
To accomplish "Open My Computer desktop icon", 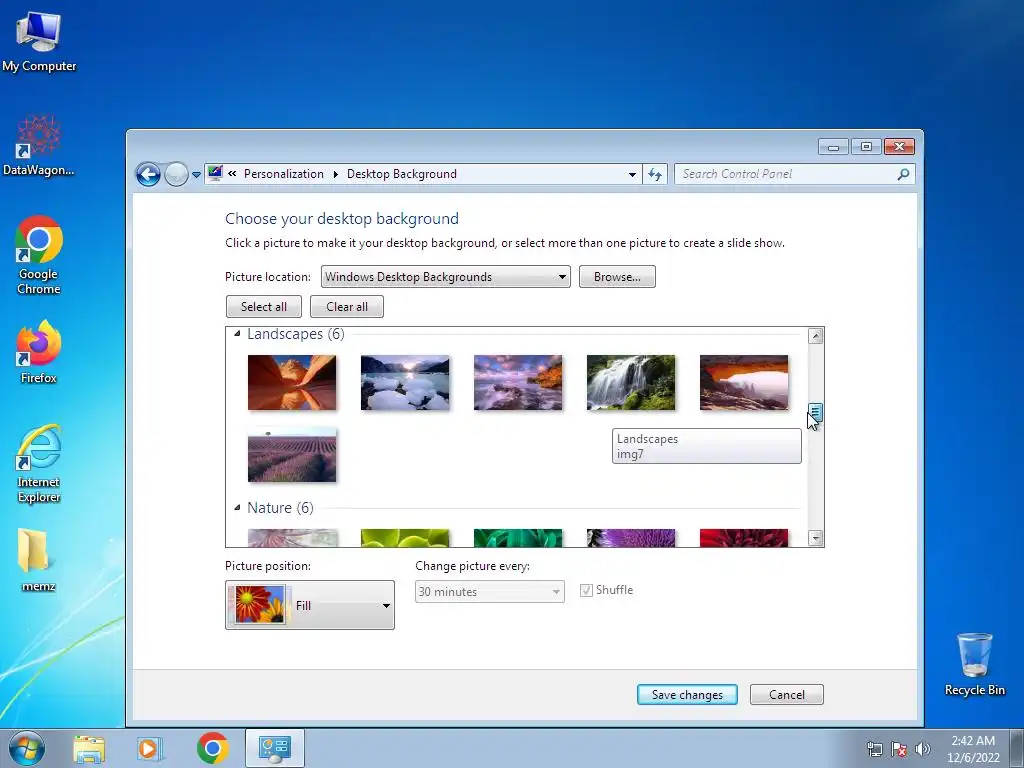I will pos(39,40).
